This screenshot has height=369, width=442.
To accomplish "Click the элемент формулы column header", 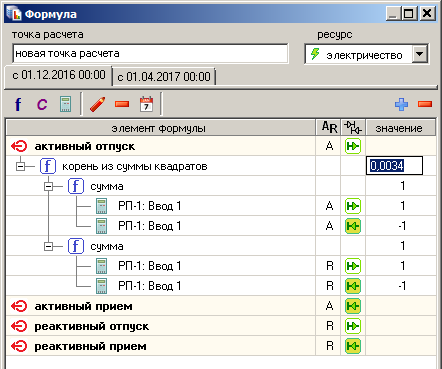I will (x=161, y=128).
